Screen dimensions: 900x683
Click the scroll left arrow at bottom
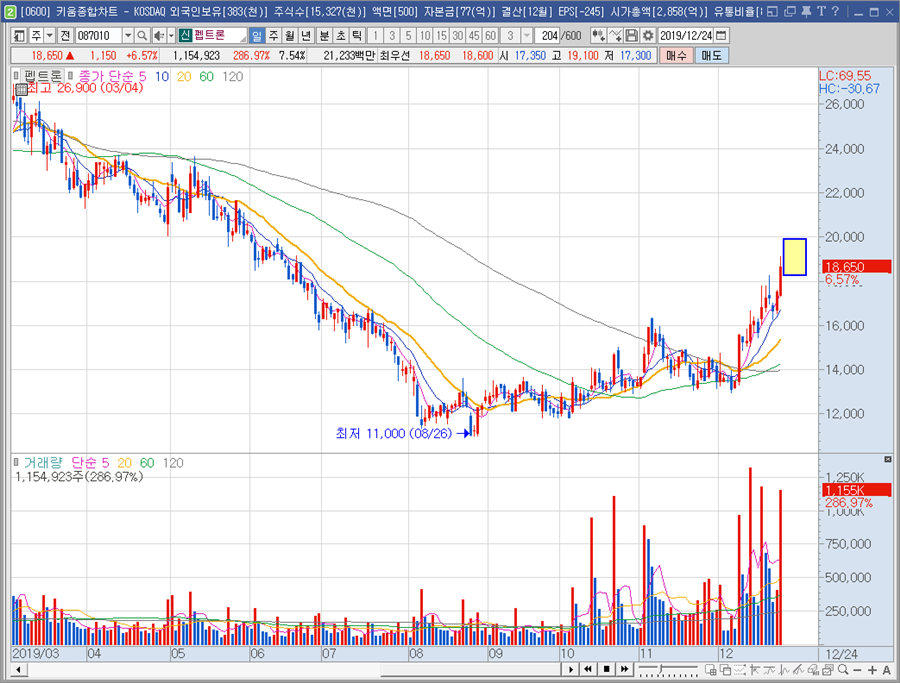tap(19, 669)
